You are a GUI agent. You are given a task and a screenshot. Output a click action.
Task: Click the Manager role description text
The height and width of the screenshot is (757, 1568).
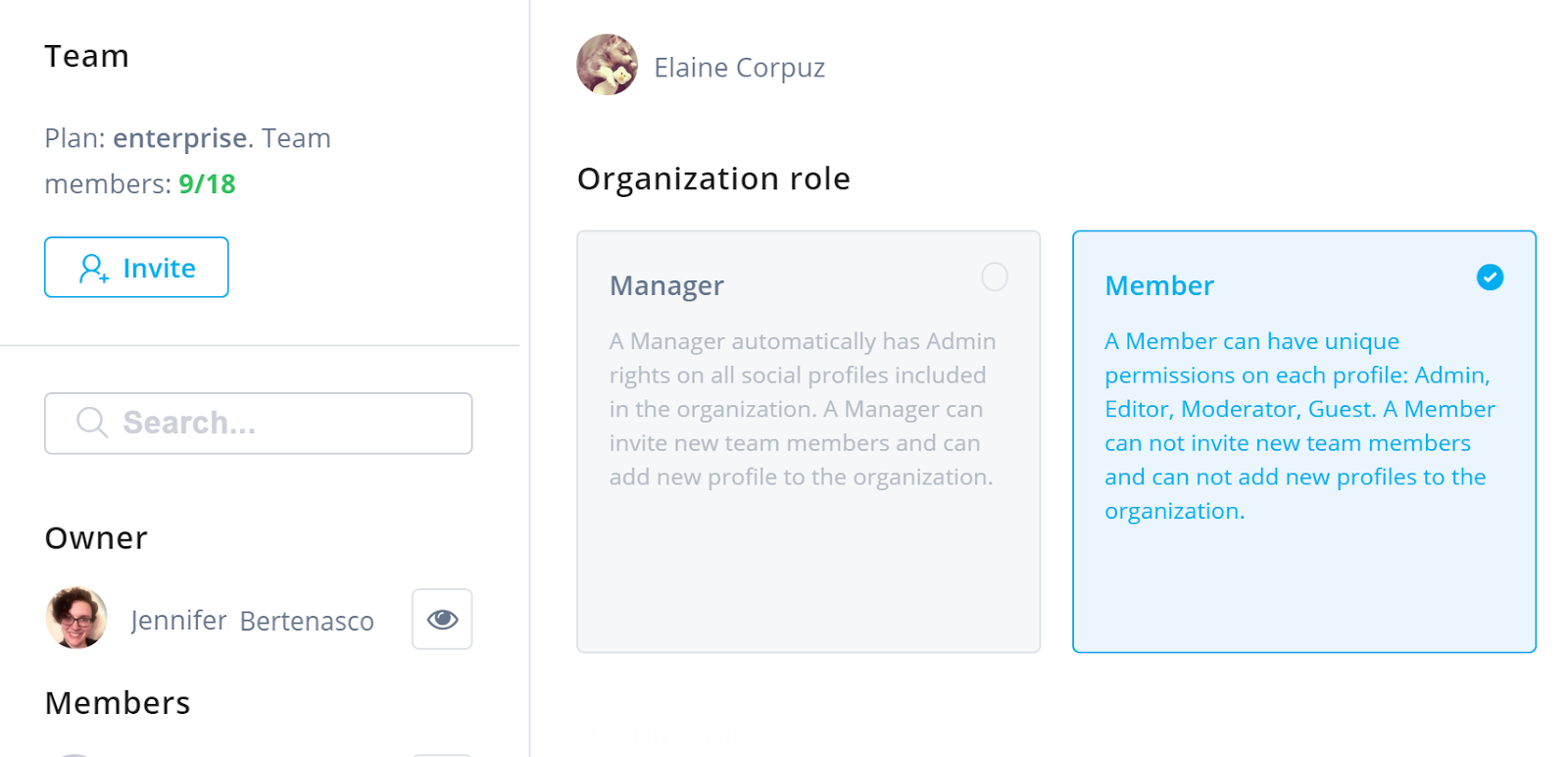802,409
